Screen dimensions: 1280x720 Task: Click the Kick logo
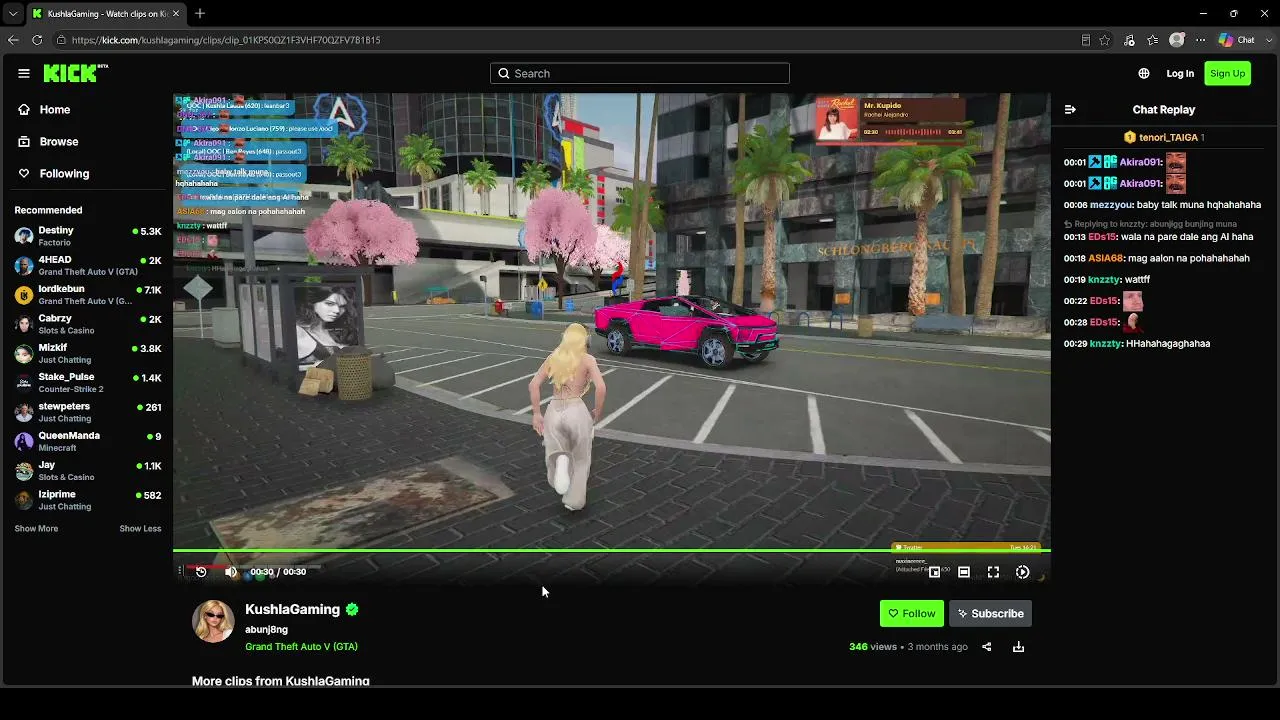75,73
